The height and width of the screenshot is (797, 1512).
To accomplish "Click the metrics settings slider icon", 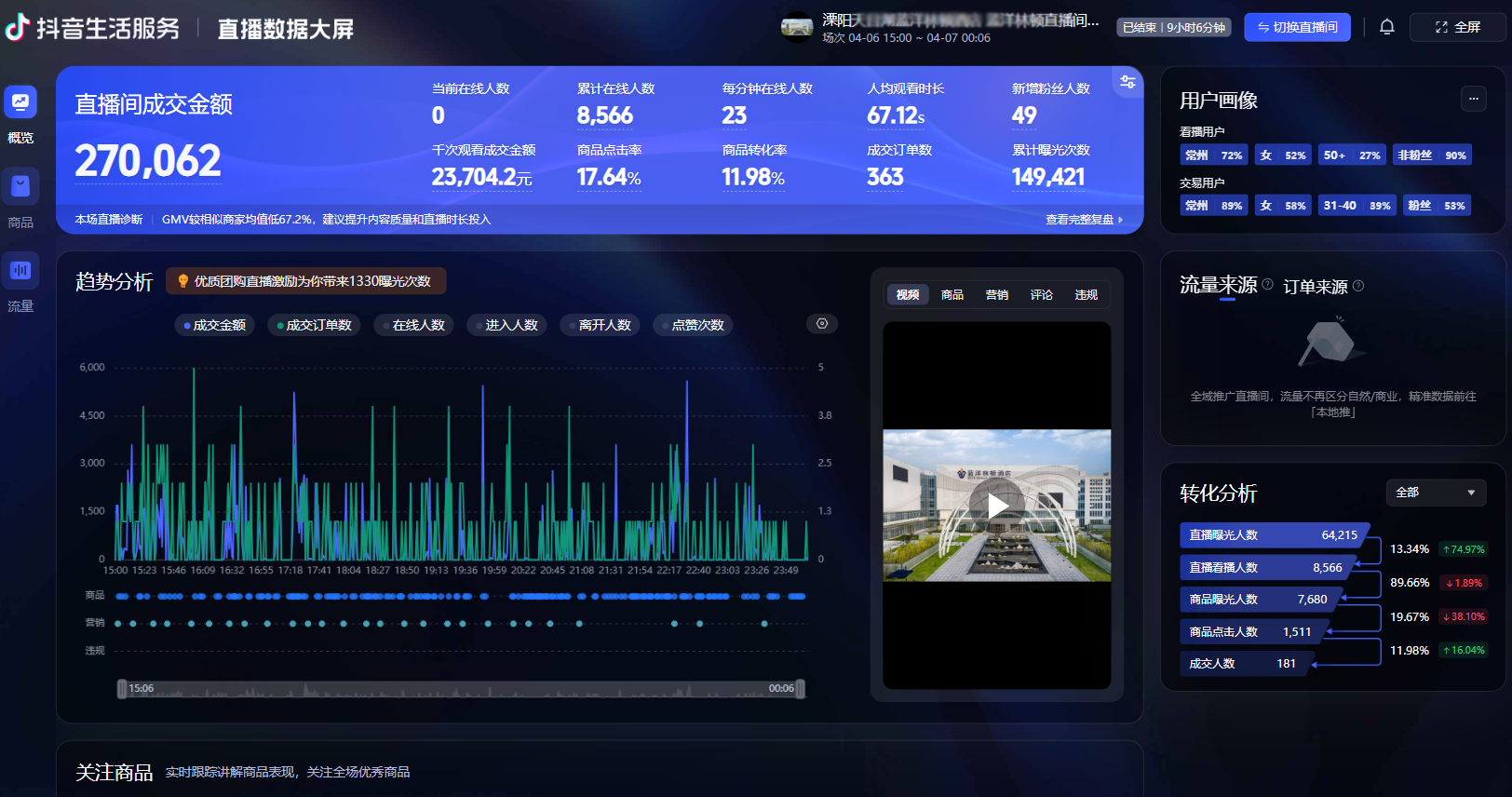I will tap(1127, 82).
